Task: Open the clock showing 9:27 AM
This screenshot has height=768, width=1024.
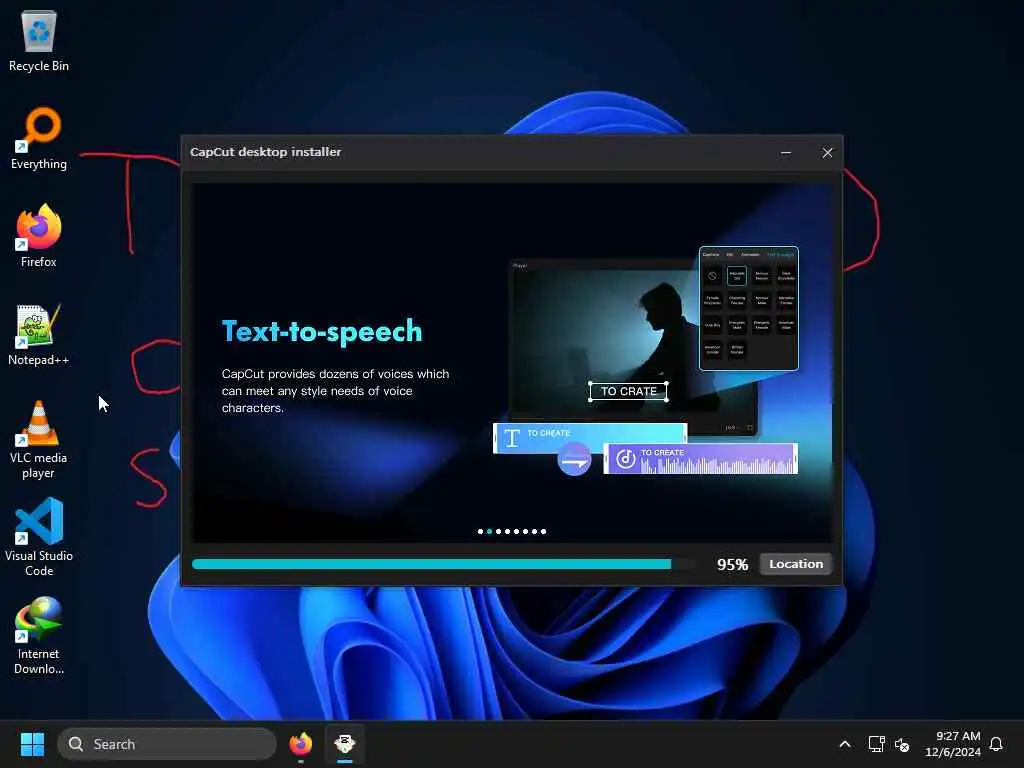Action: (x=952, y=744)
